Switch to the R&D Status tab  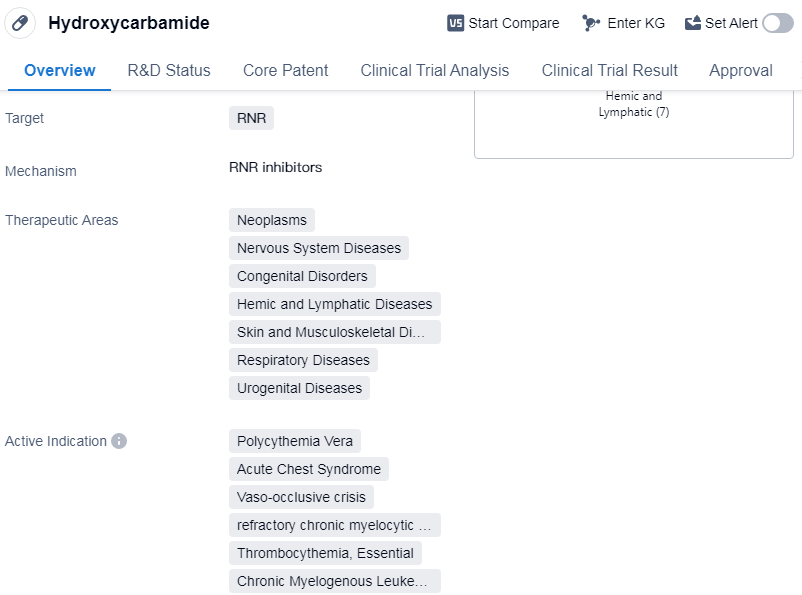click(169, 70)
